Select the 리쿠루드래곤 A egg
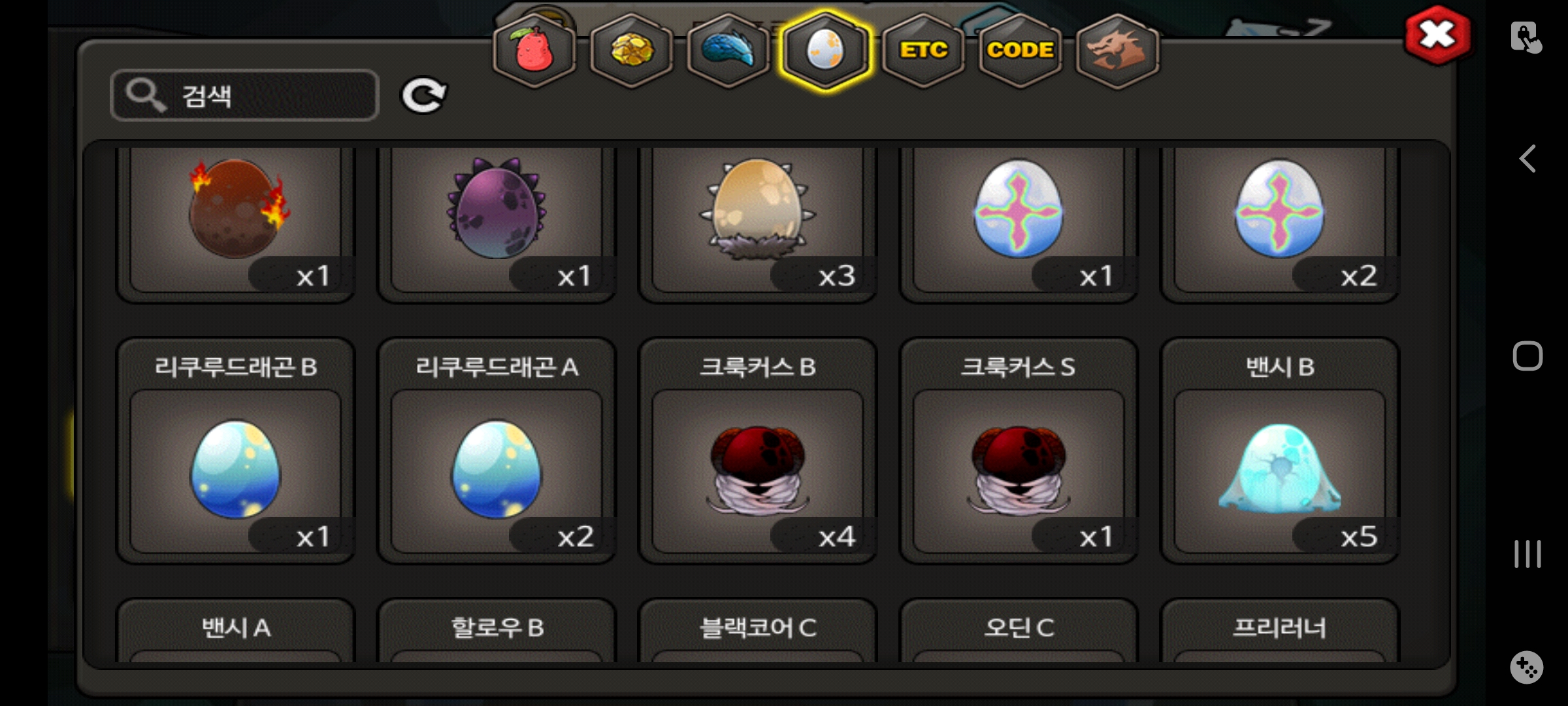This screenshot has height=706, width=1568. click(x=497, y=451)
